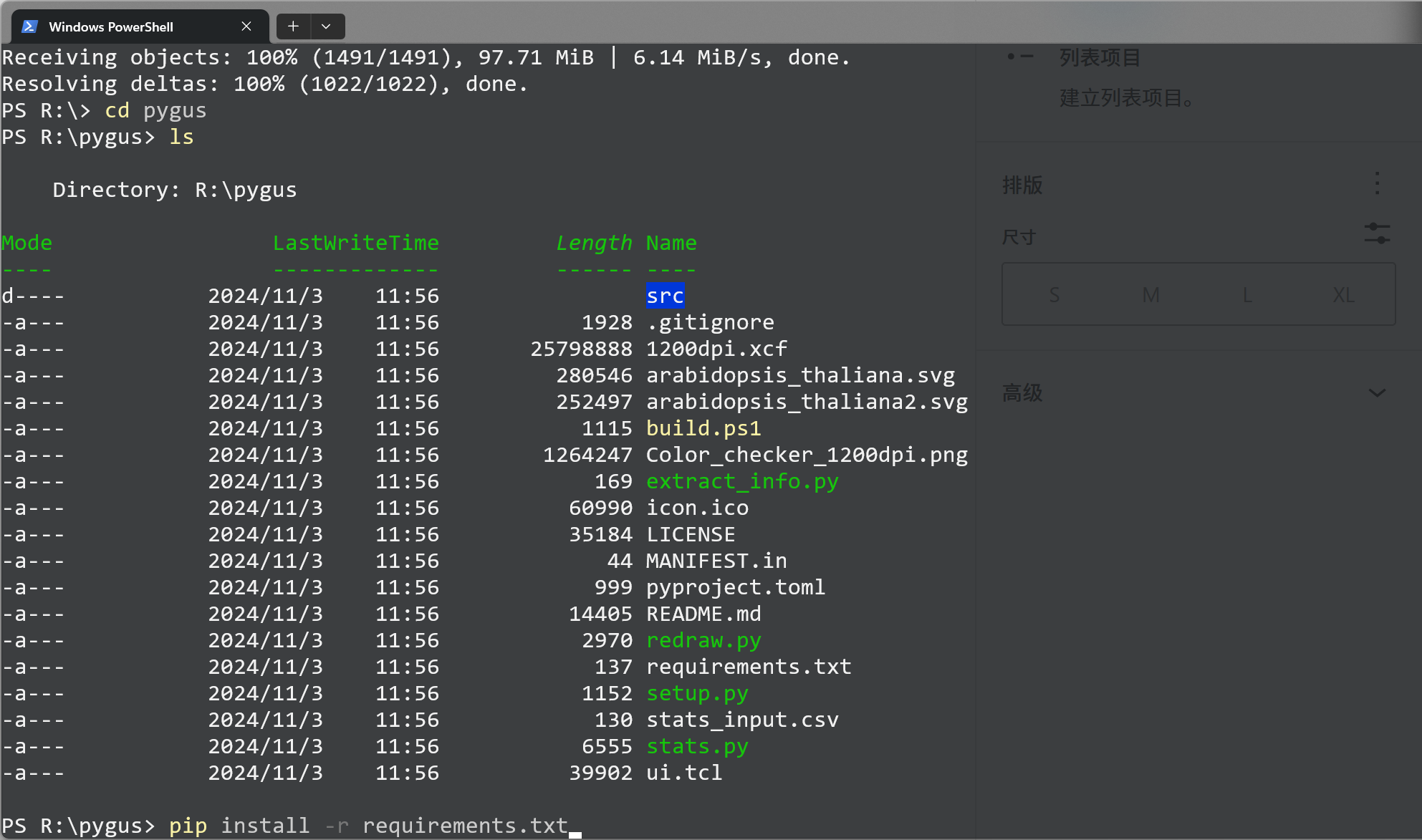Click the highlighted src directory name

[x=665, y=296]
